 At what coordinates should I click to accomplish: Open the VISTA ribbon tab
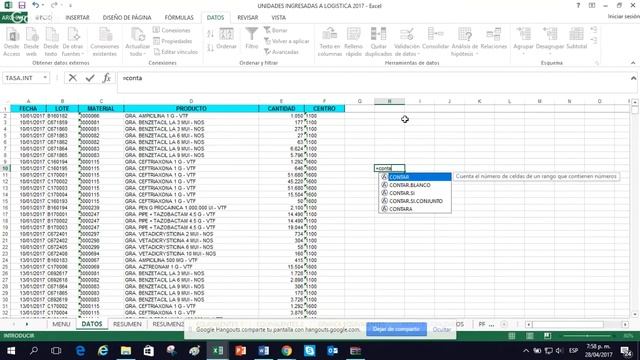pyautogui.click(x=278, y=18)
